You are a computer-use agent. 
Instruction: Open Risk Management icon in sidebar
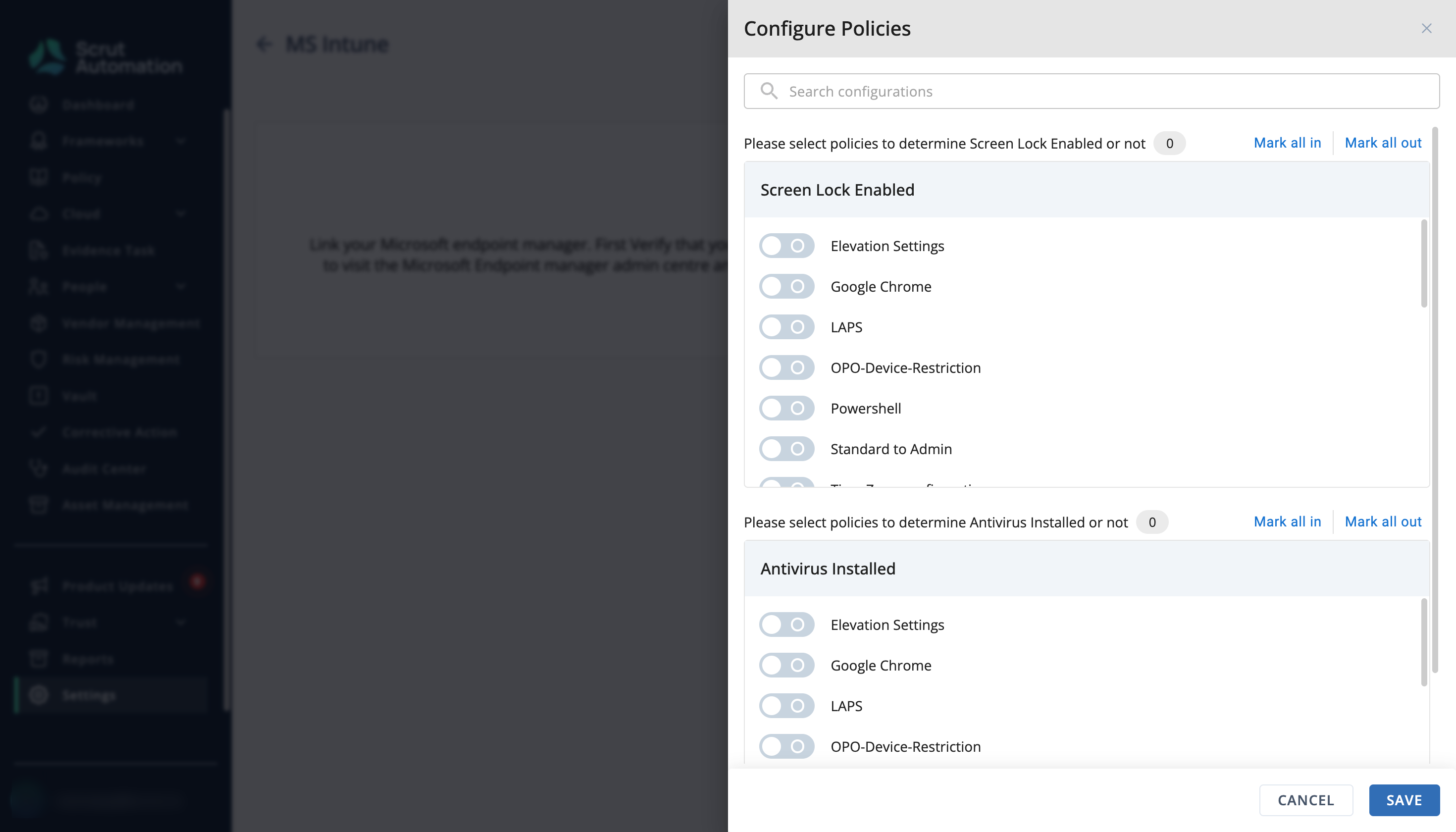pos(39,360)
